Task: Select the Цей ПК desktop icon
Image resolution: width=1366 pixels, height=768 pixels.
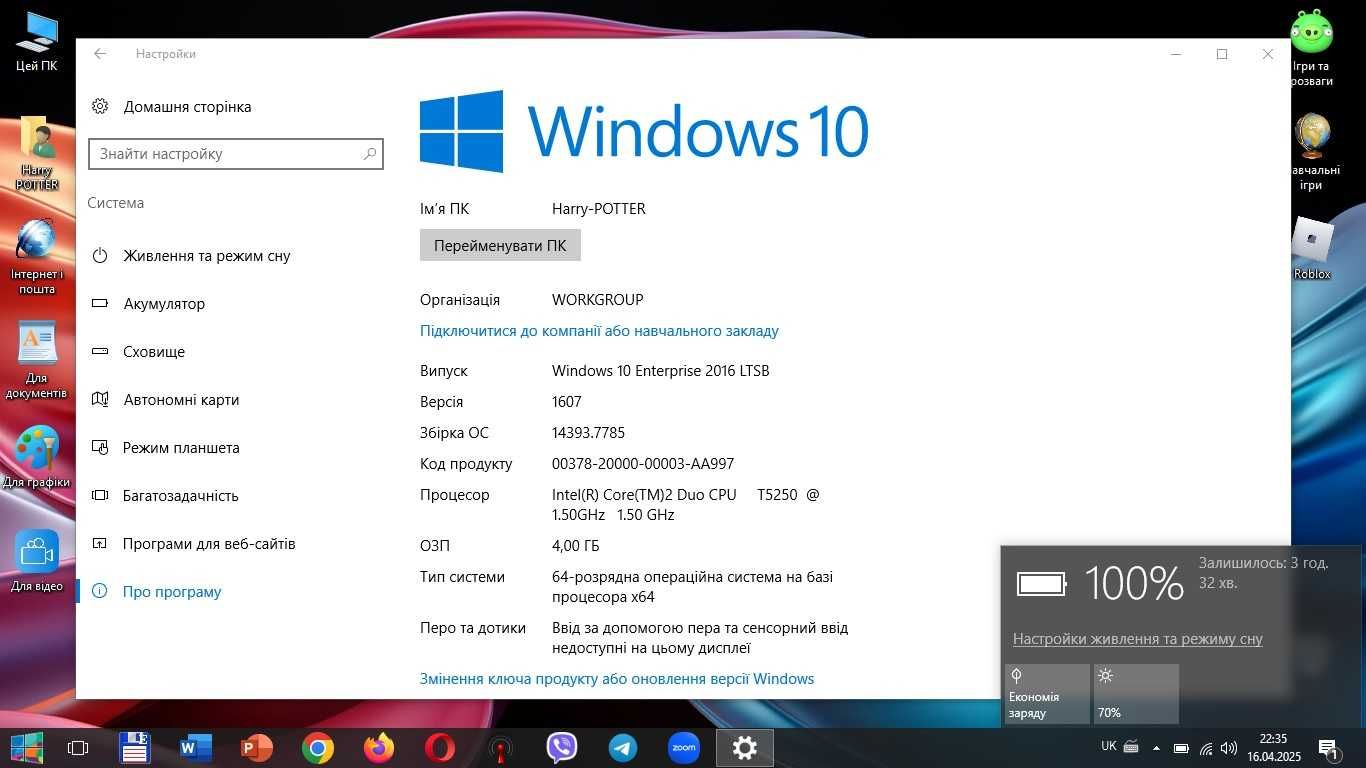Action: pos(37,42)
